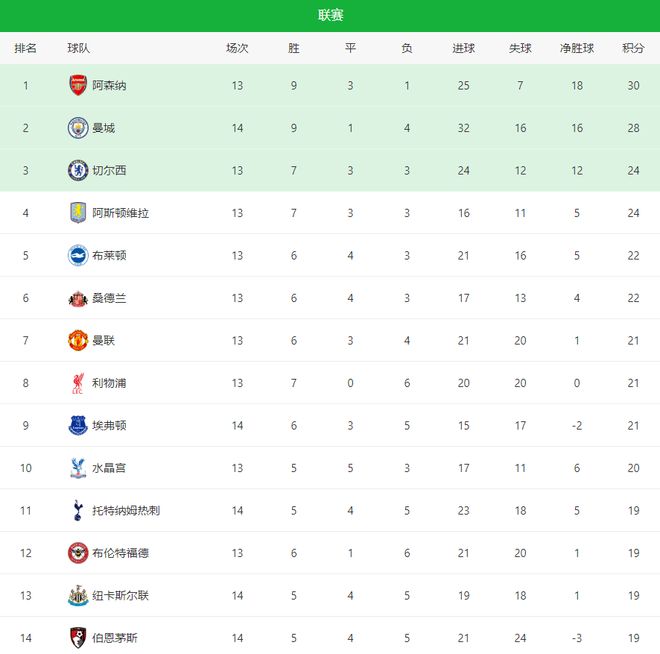Image resolution: width=660 pixels, height=654 pixels.
Task: Click the Newcastle United crest
Action: [x=78, y=595]
